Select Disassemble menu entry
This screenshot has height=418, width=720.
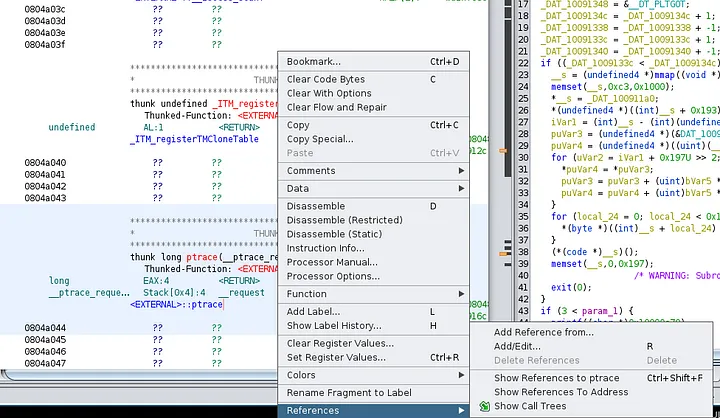click(x=373, y=206)
